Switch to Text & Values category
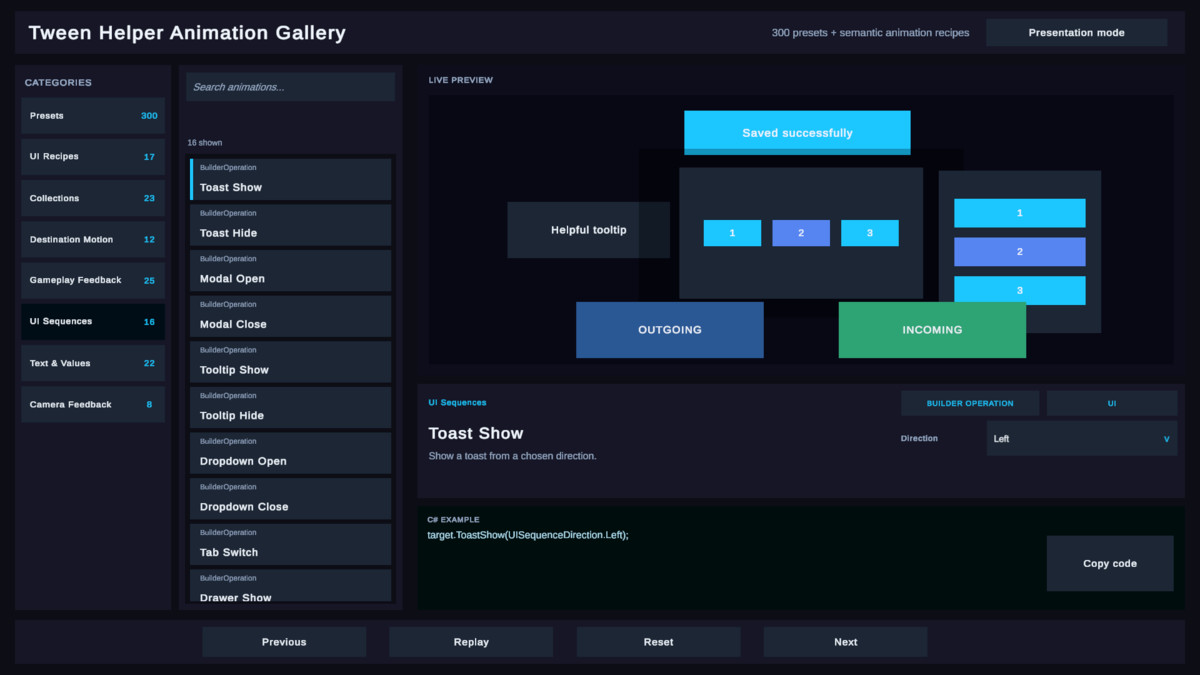Viewport: 1200px width, 675px height. click(93, 364)
